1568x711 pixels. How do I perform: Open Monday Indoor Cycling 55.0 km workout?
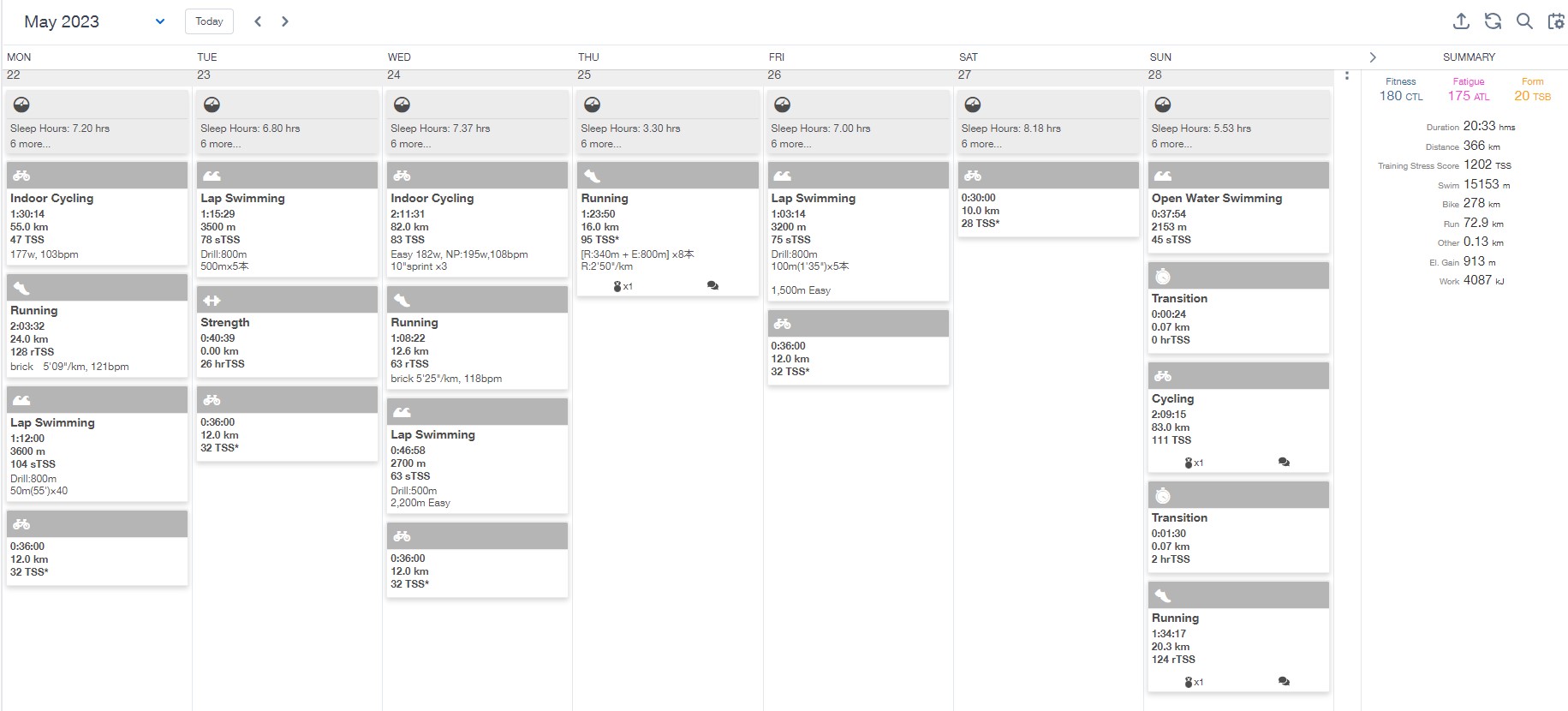pos(97,212)
